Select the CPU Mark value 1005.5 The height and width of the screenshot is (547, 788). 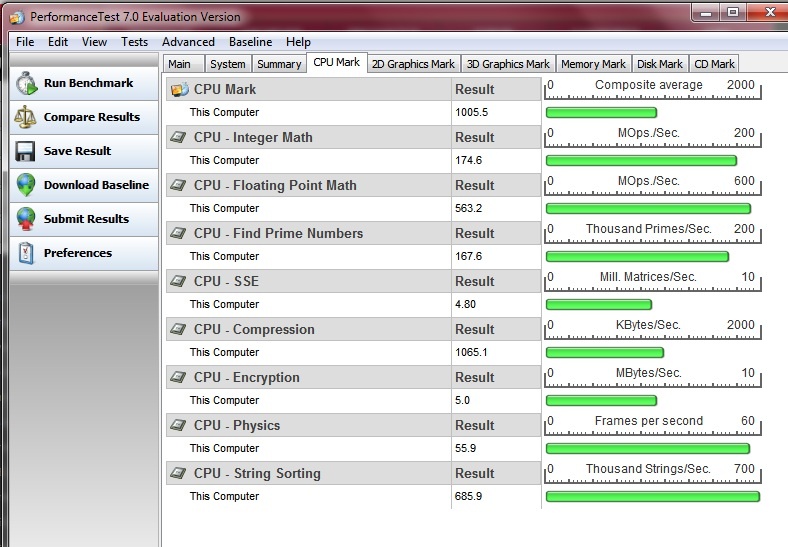tap(471, 112)
